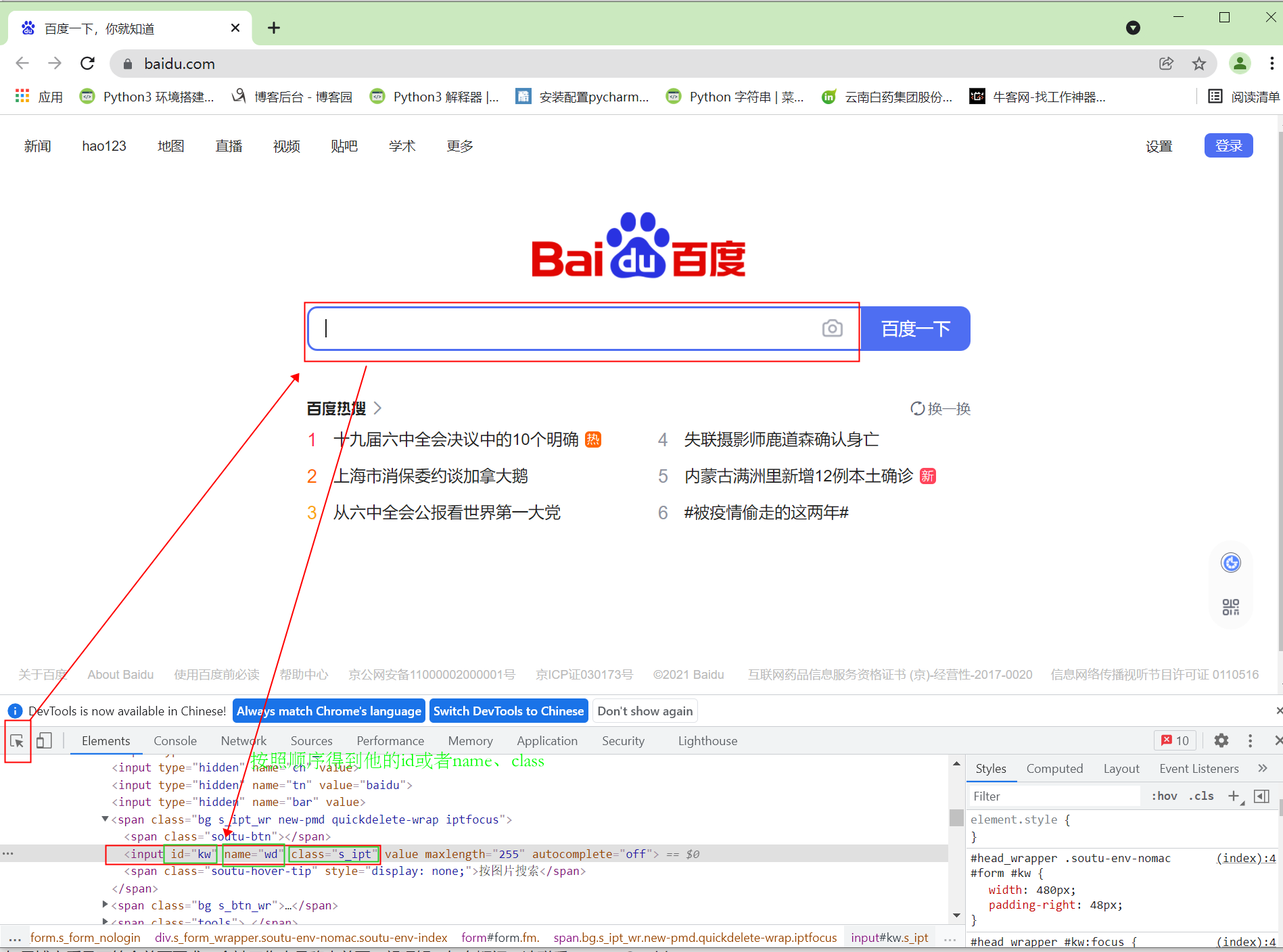
Task: Toggle the .cls class editor
Action: click(1202, 796)
